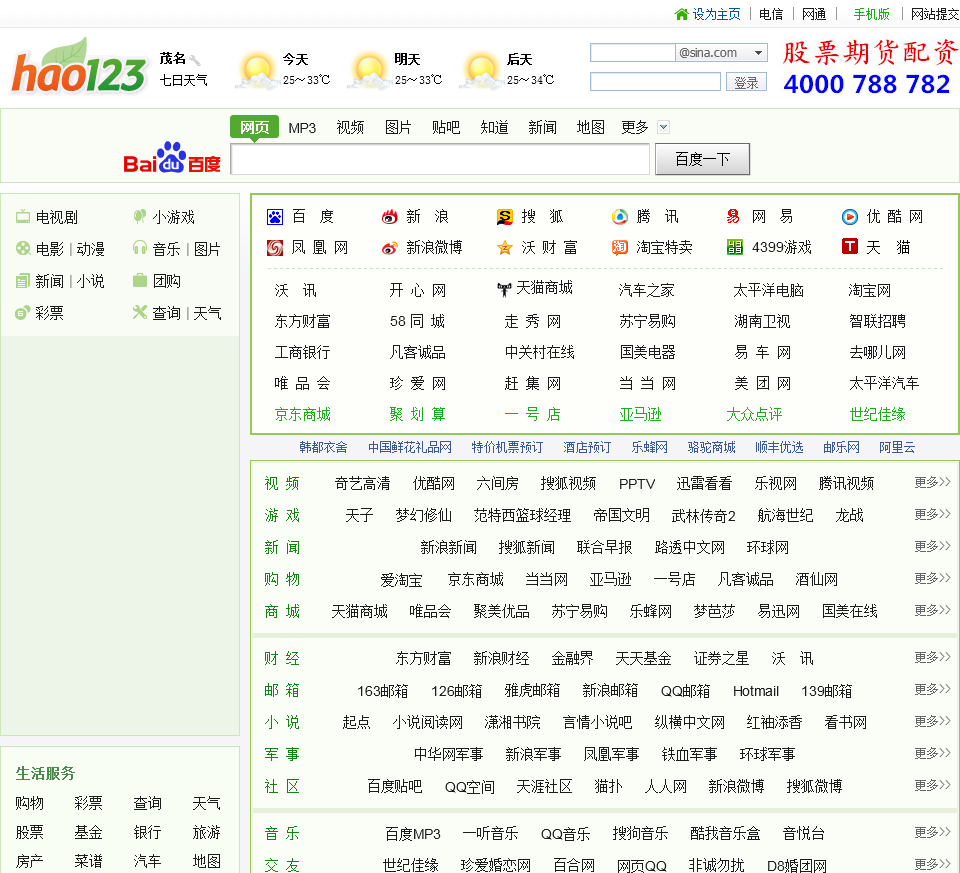960x873 pixels.
Task: Select the 地图 search tab
Action: click(x=590, y=127)
